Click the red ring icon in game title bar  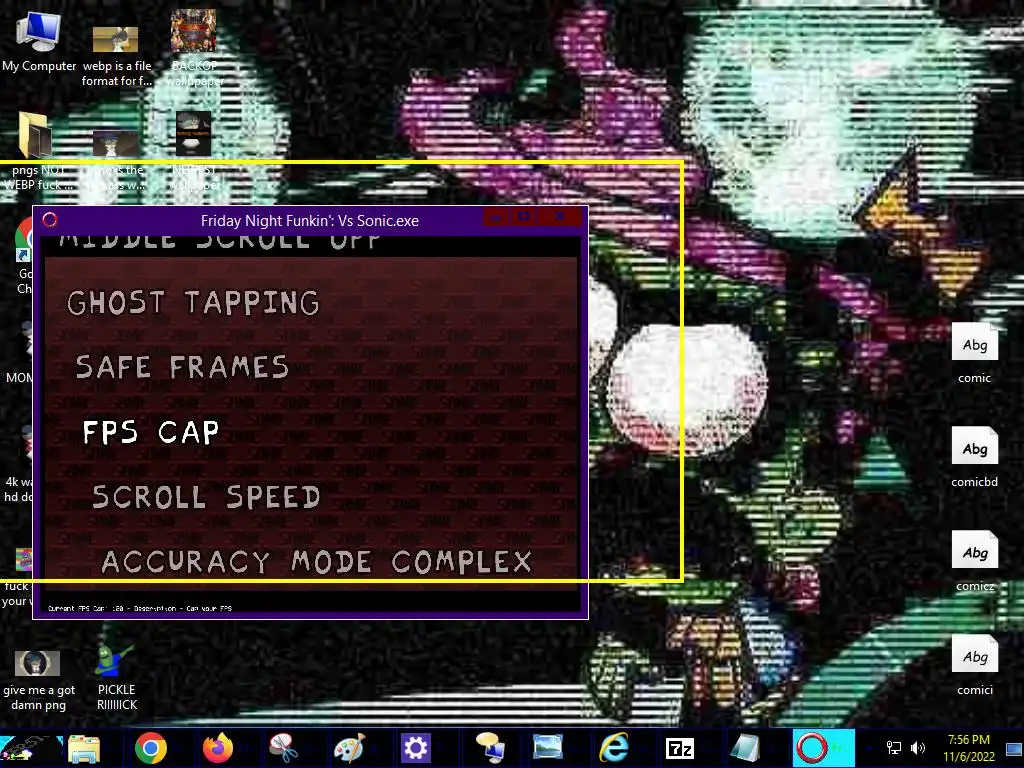(x=50, y=220)
